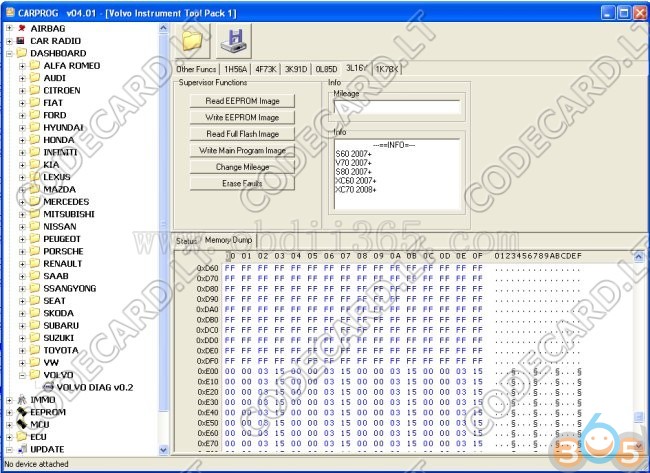
Task: Click the DASHBOARD folder icon
Action: pyautogui.click(x=22, y=53)
